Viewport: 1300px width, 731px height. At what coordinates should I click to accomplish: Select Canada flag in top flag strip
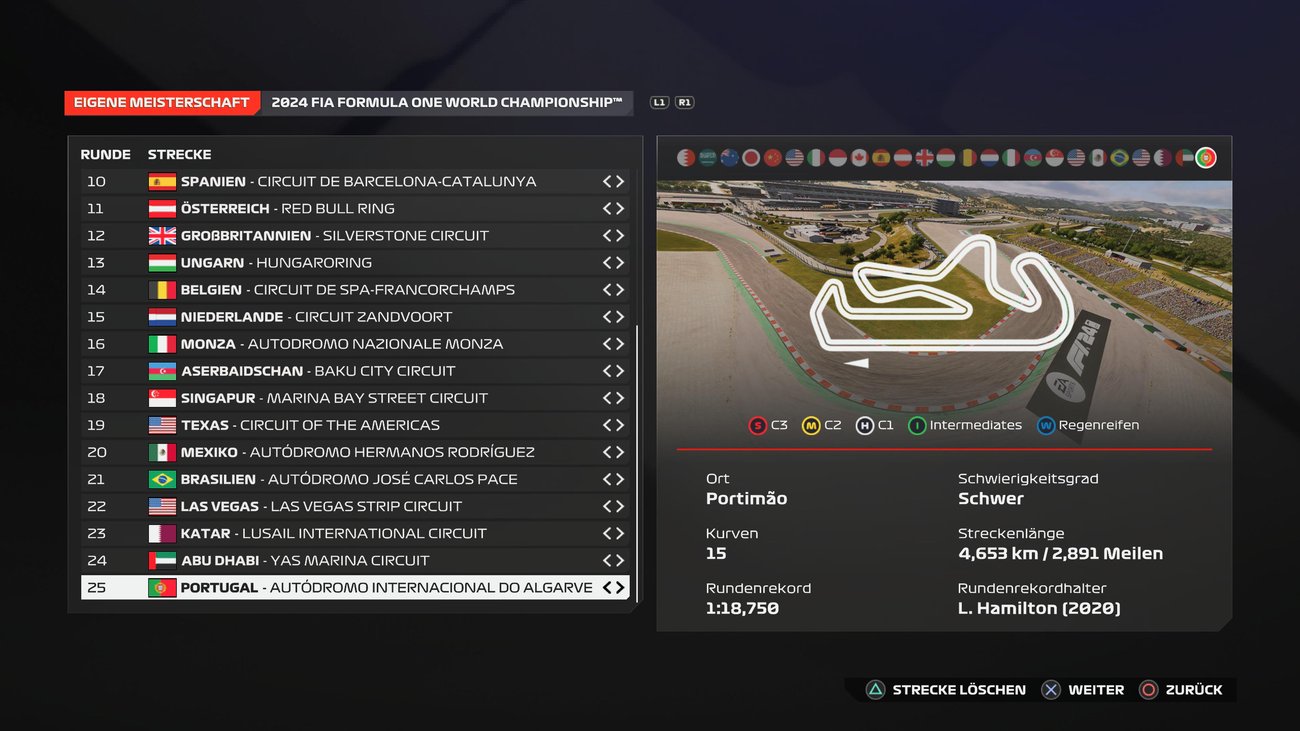point(859,158)
